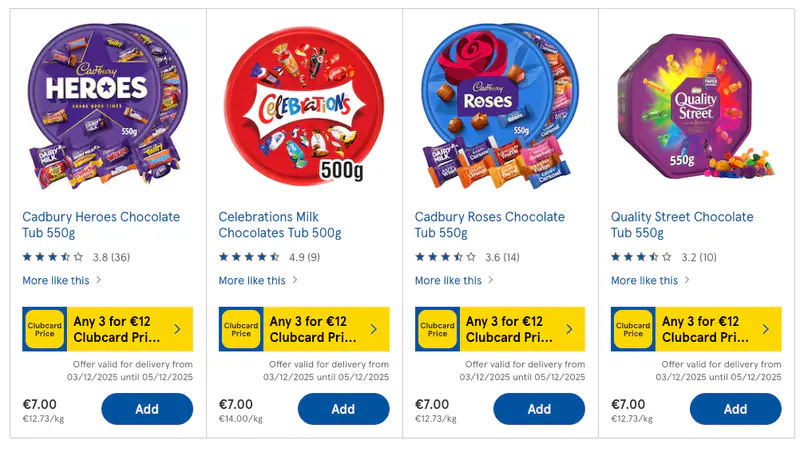
Task: Click the star rating of Celebrations tub
Action: pyautogui.click(x=249, y=257)
